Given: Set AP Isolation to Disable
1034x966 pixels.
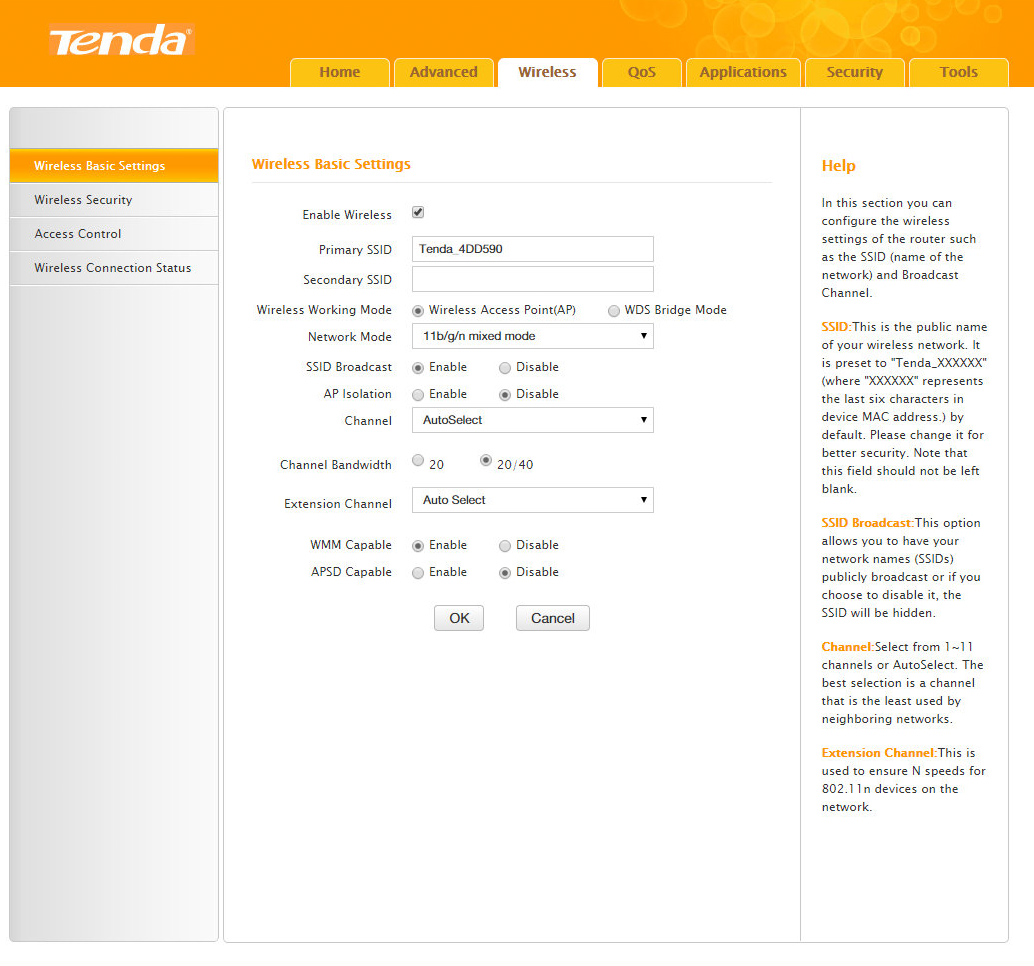Looking at the screenshot, I should pos(505,395).
